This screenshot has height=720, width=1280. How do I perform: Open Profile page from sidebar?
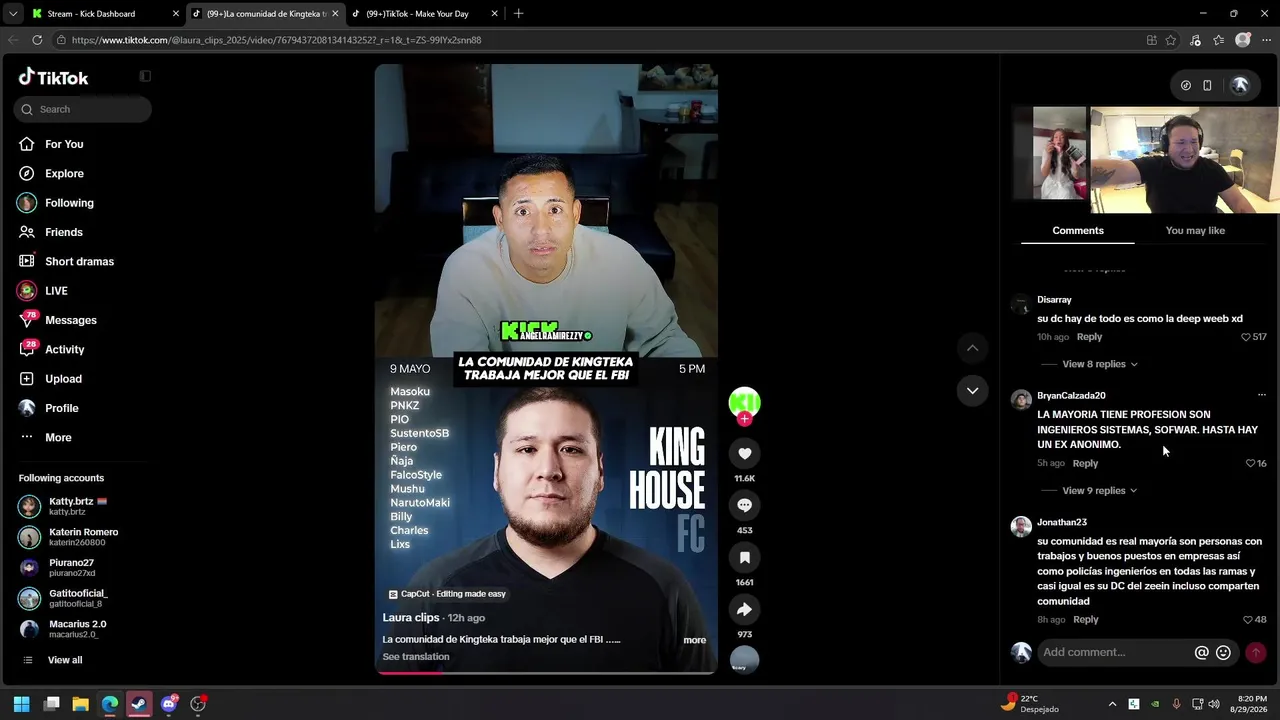click(x=61, y=408)
